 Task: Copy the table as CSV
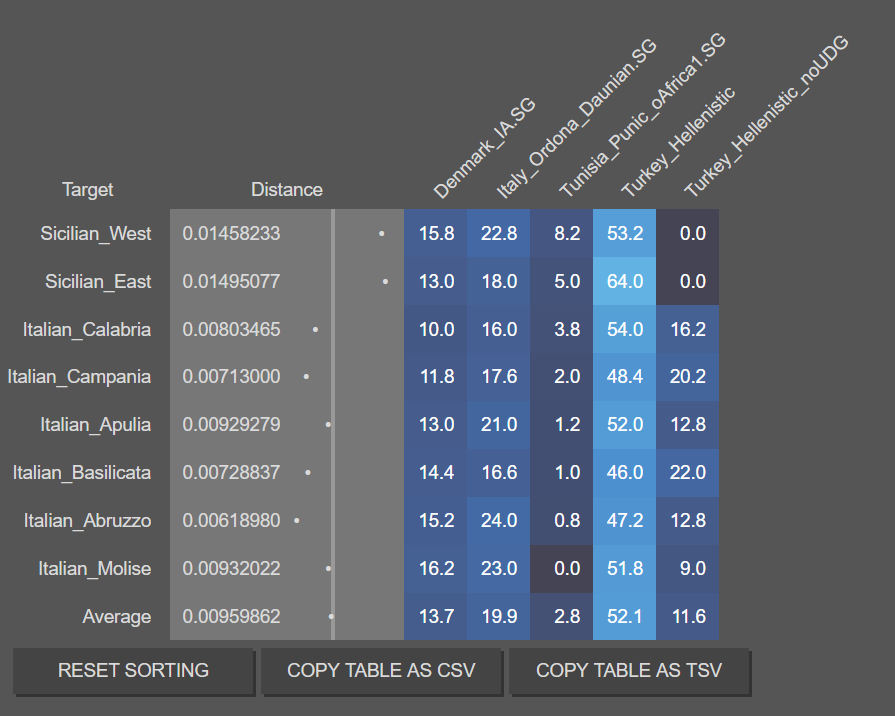coord(381,670)
